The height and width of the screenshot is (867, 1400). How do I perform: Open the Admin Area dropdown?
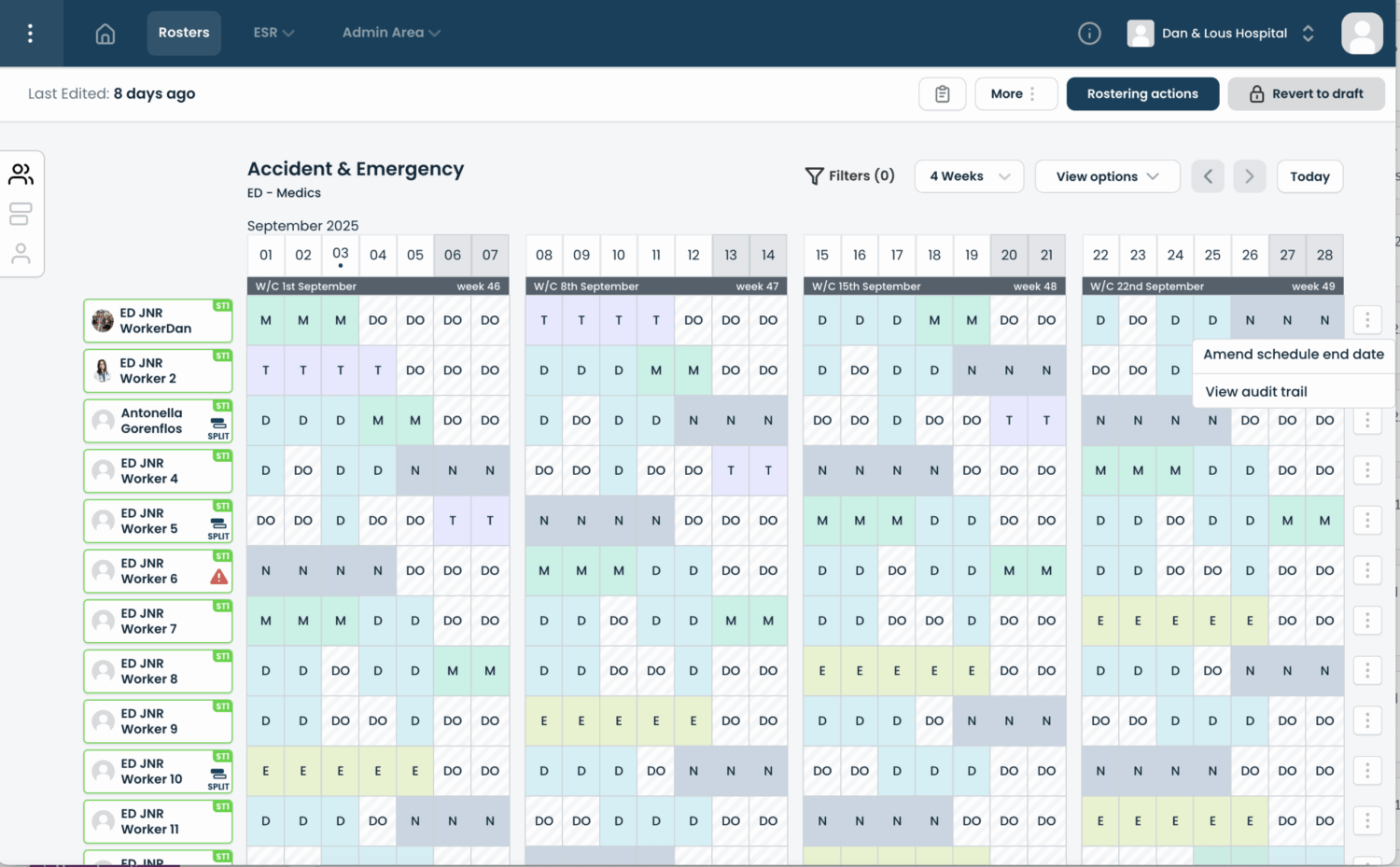pos(391,33)
